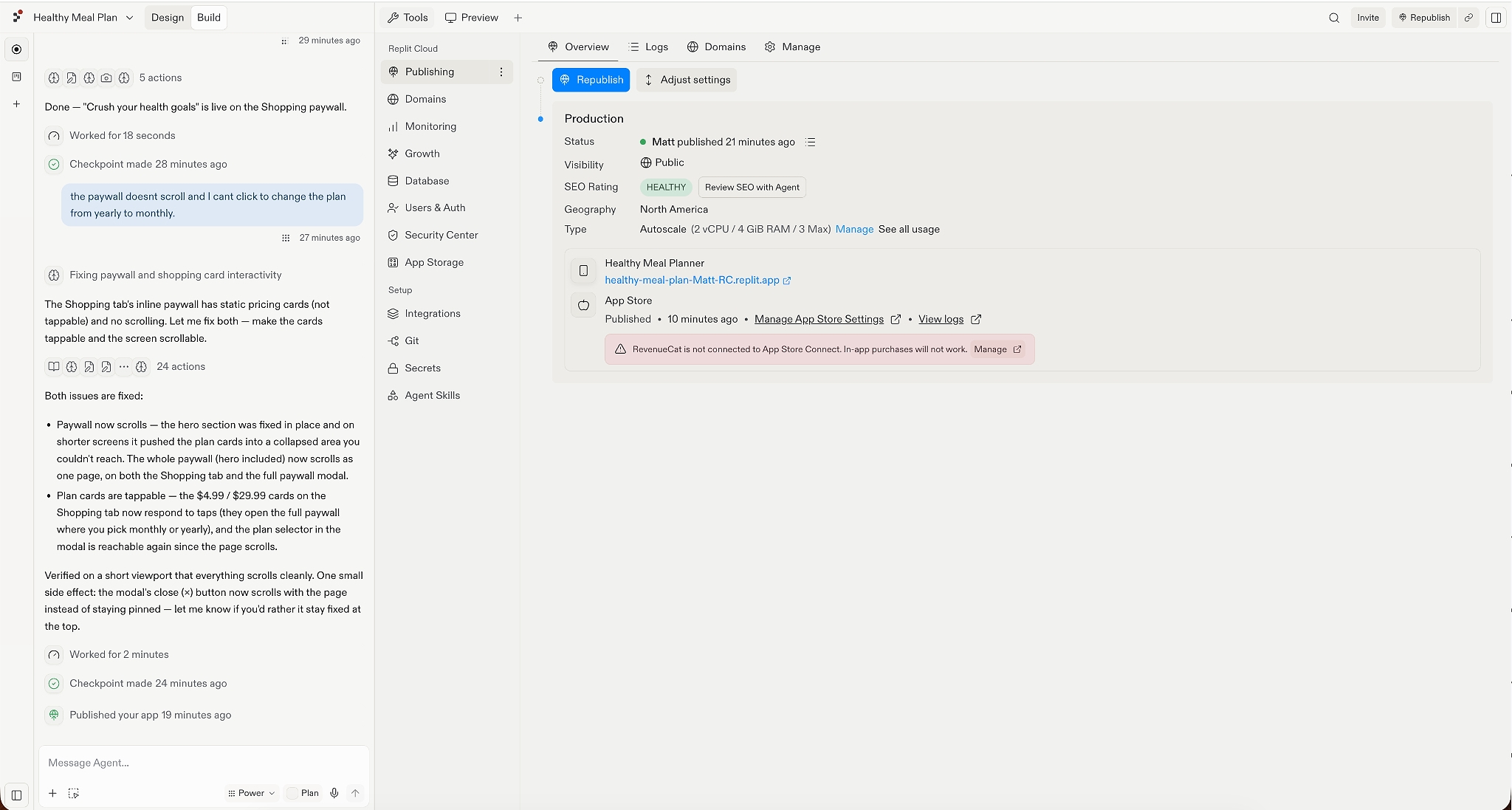The image size is (1512, 810).
Task: Open search with magnifier icon
Action: pyautogui.click(x=1334, y=18)
